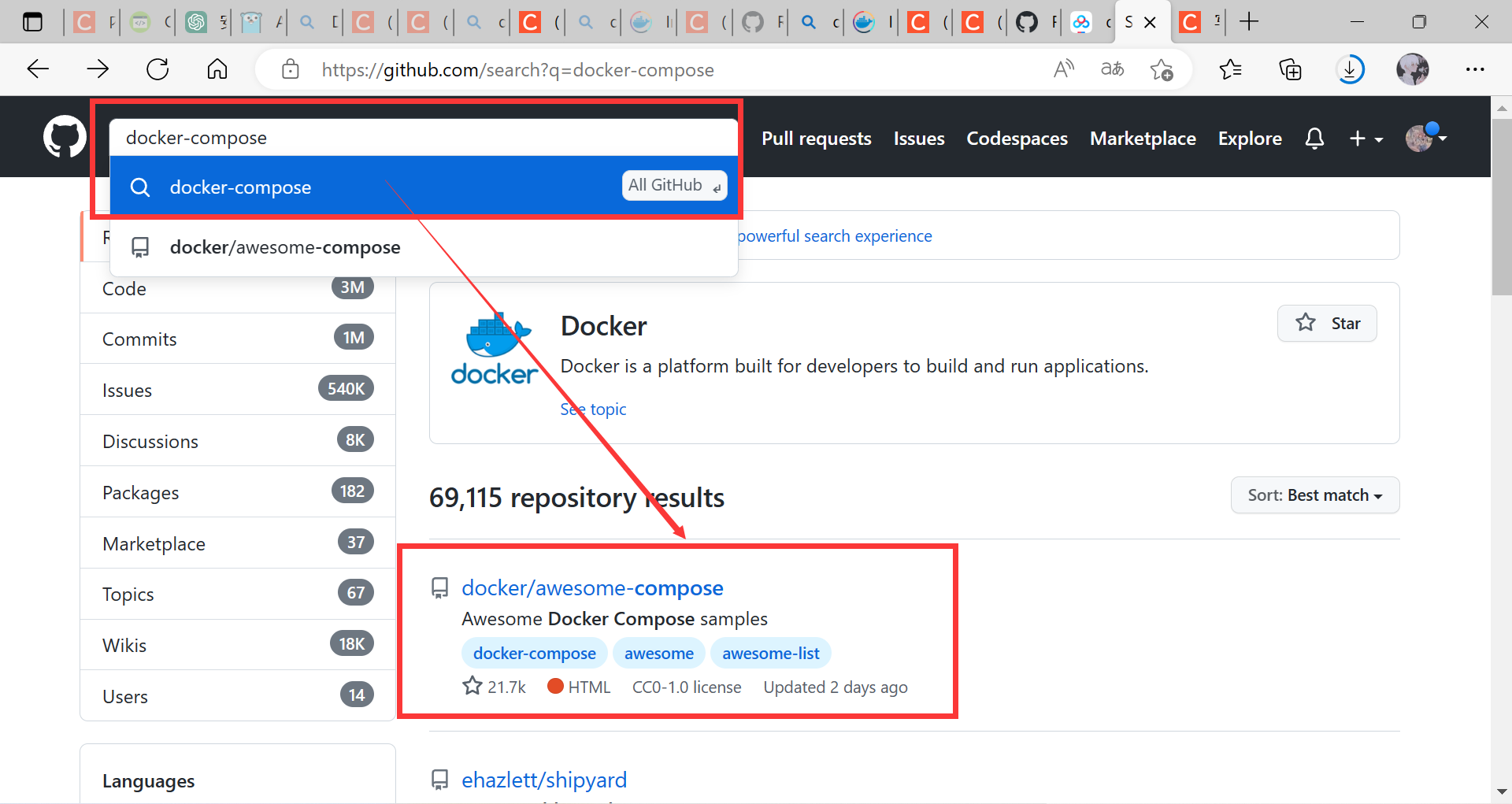Focus the GitHub search box
Image resolution: width=1512 pixels, height=804 pixels.
coord(424,138)
